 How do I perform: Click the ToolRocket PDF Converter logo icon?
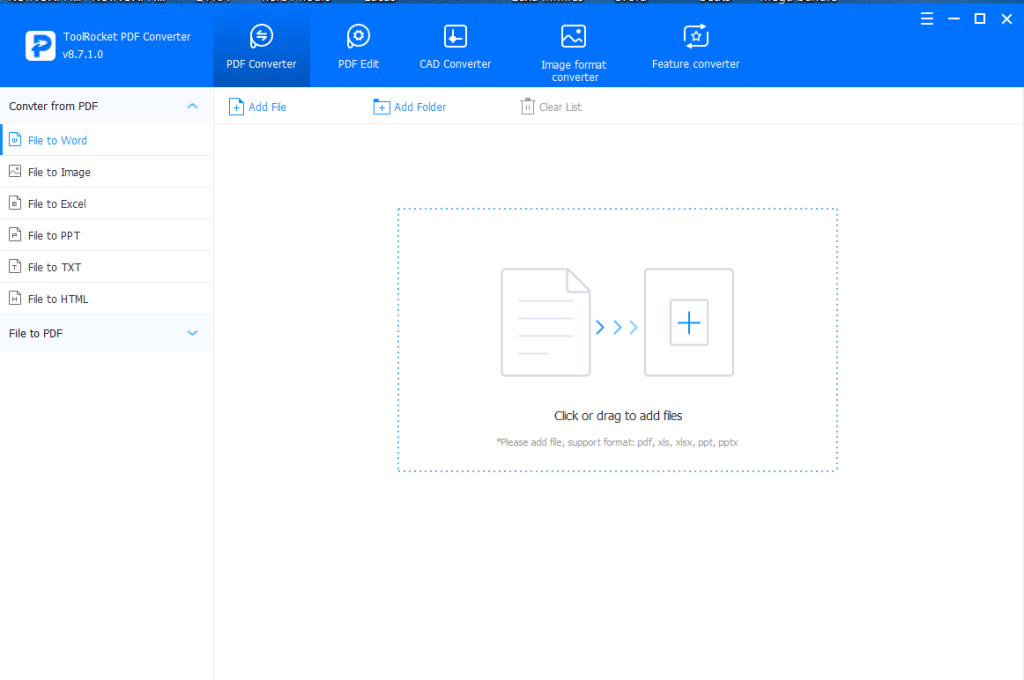tap(40, 46)
